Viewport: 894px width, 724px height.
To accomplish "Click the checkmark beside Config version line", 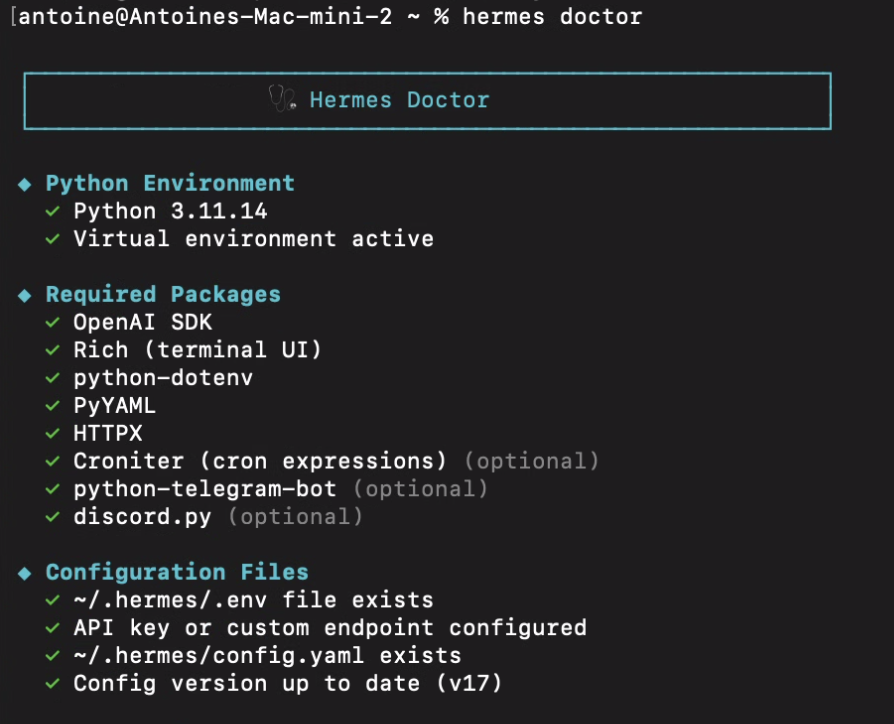I will [52, 684].
